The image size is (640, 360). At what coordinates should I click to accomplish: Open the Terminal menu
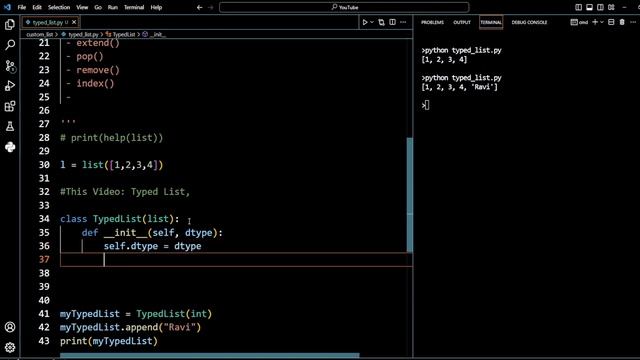(x=134, y=7)
